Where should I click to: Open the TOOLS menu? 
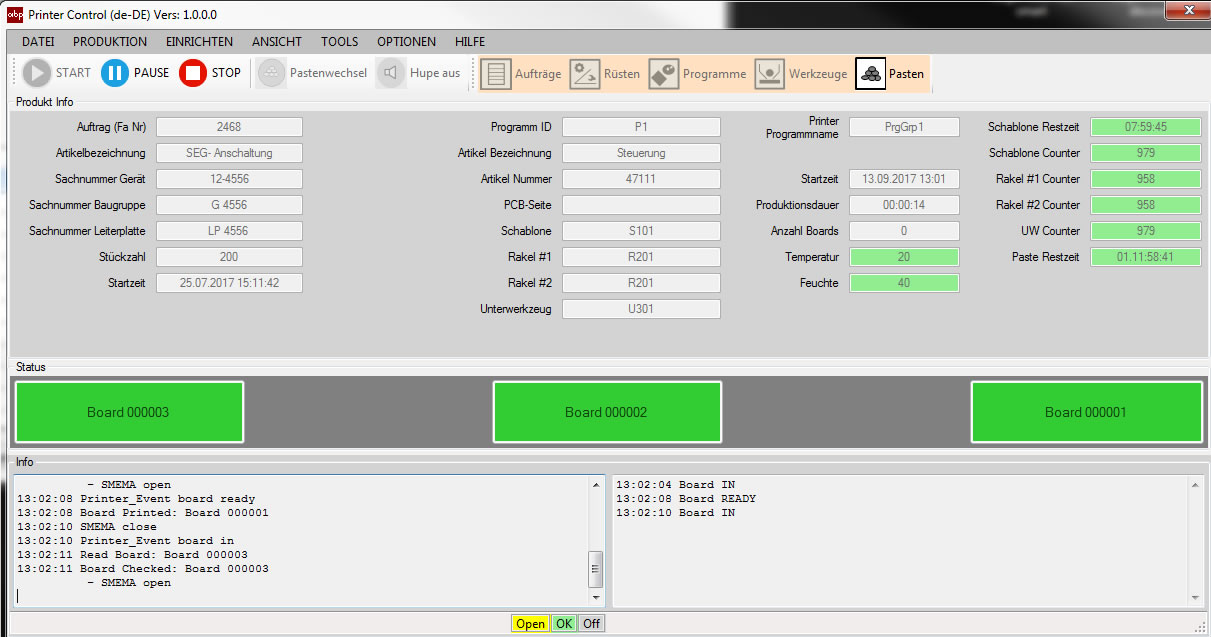click(x=340, y=42)
